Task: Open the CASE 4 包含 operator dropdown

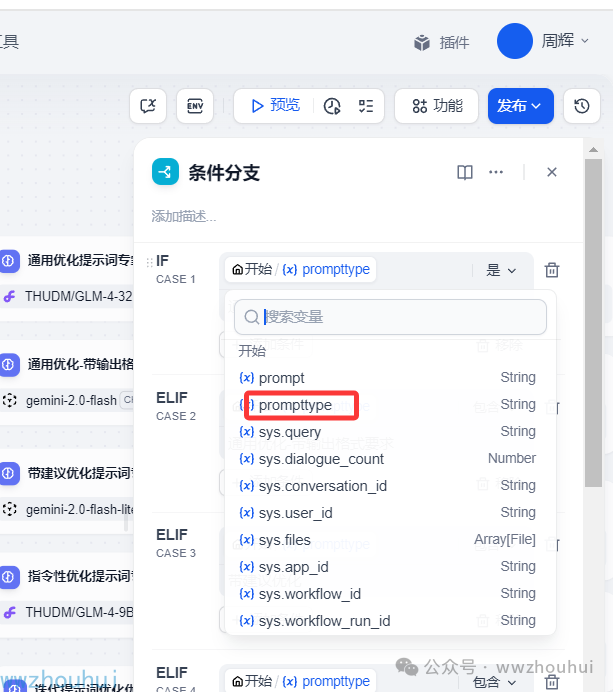Action: [x=494, y=682]
